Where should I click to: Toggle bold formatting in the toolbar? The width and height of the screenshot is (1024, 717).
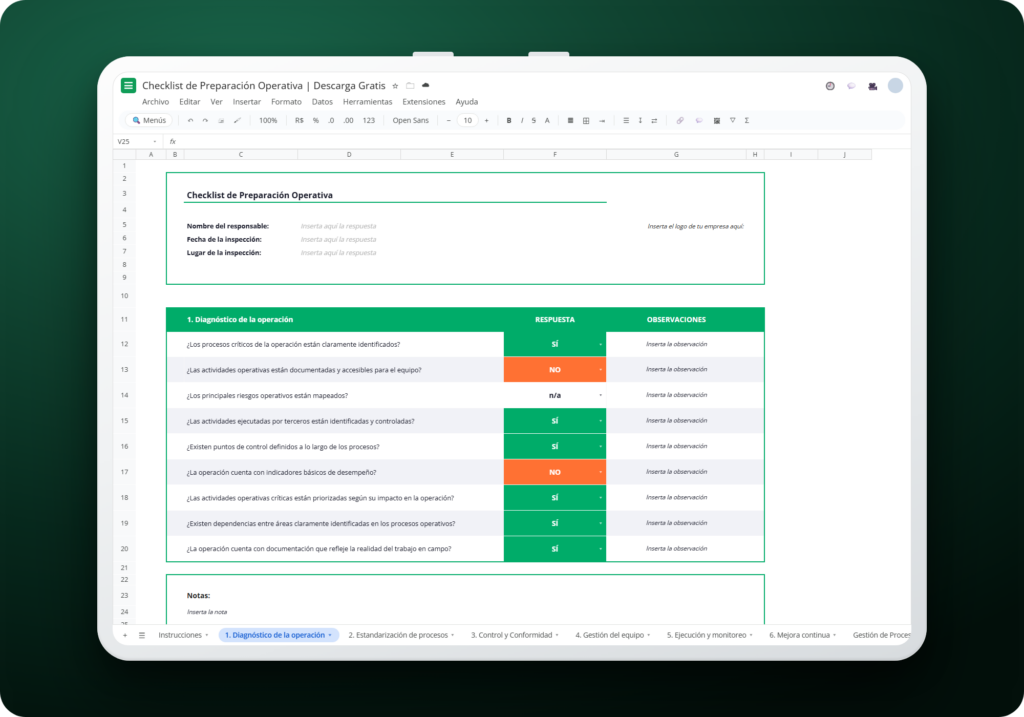509,121
